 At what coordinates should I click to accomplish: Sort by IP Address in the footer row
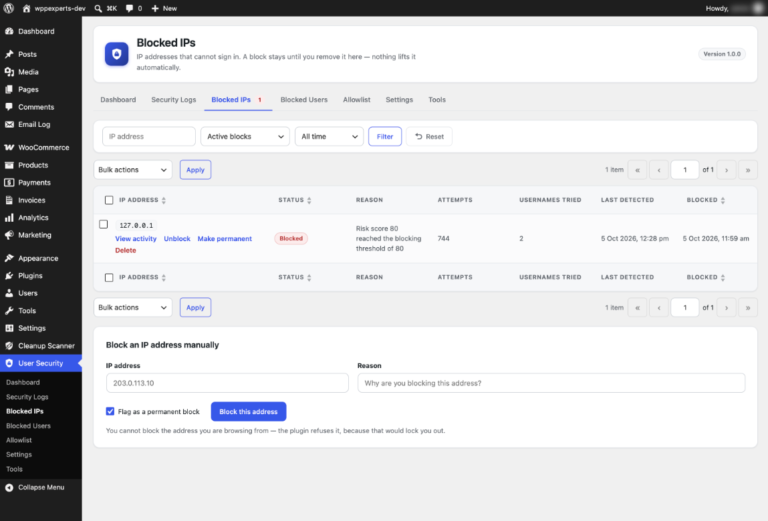[143, 277]
